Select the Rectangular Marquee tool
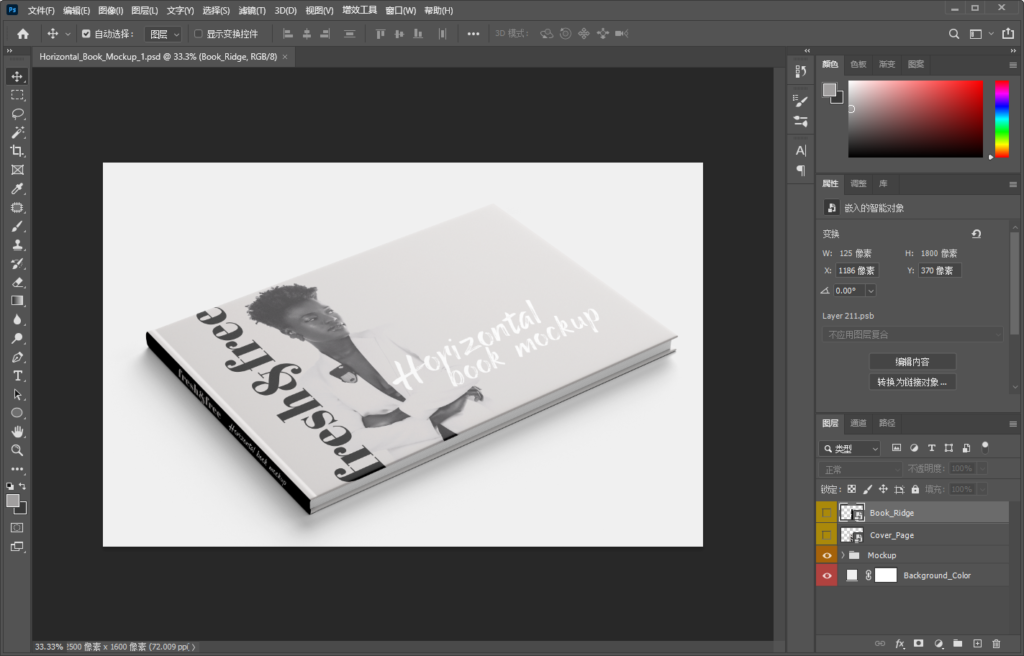1024x656 pixels. [17, 95]
